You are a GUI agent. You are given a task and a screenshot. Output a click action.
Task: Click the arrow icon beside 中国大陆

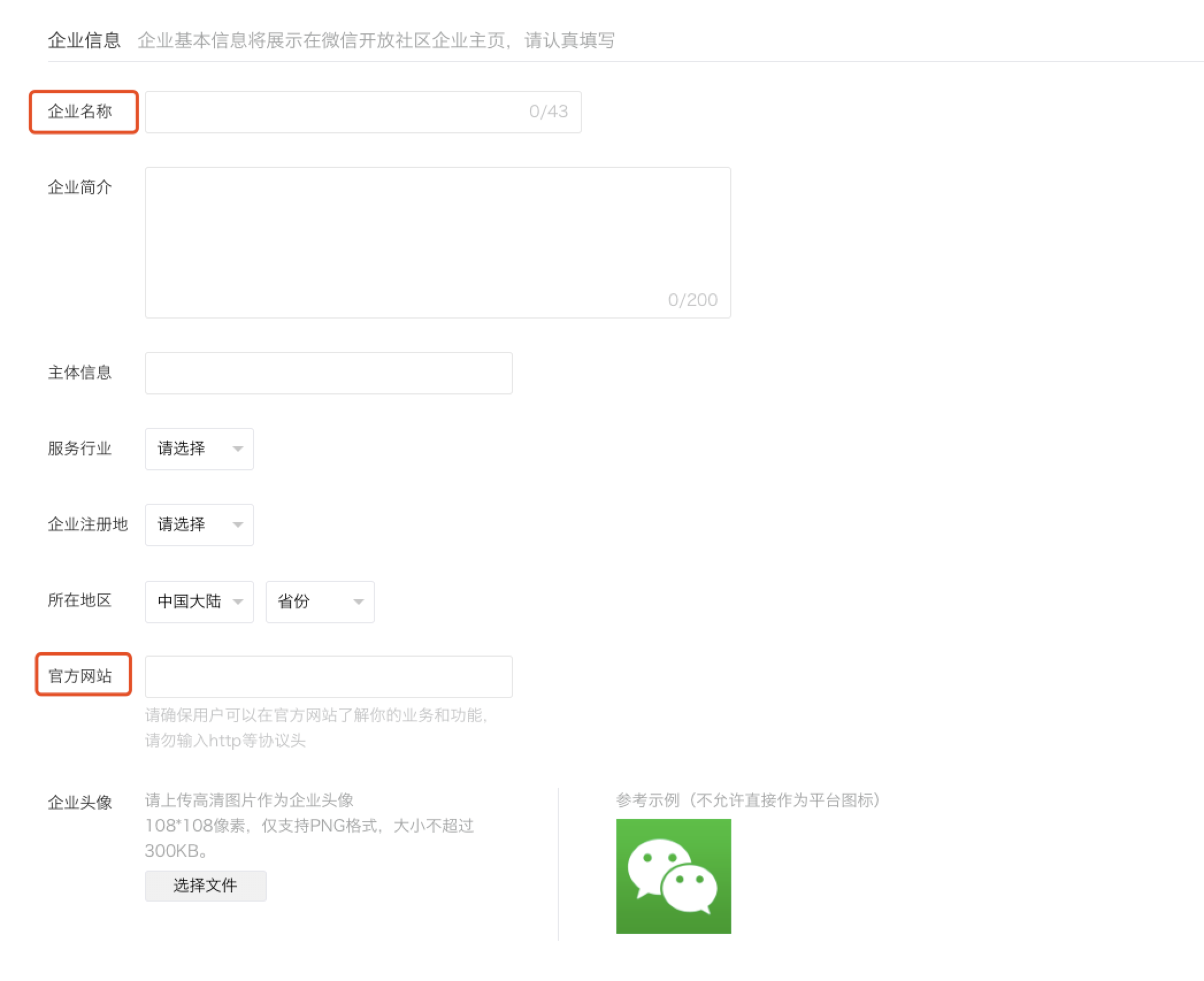click(237, 602)
